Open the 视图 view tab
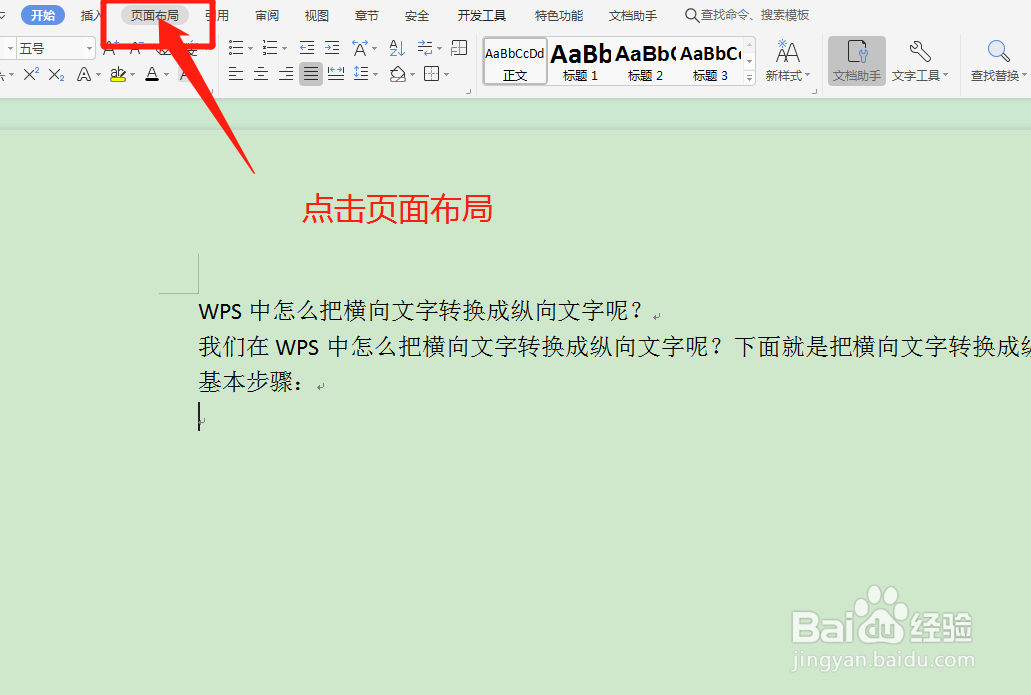 click(316, 16)
